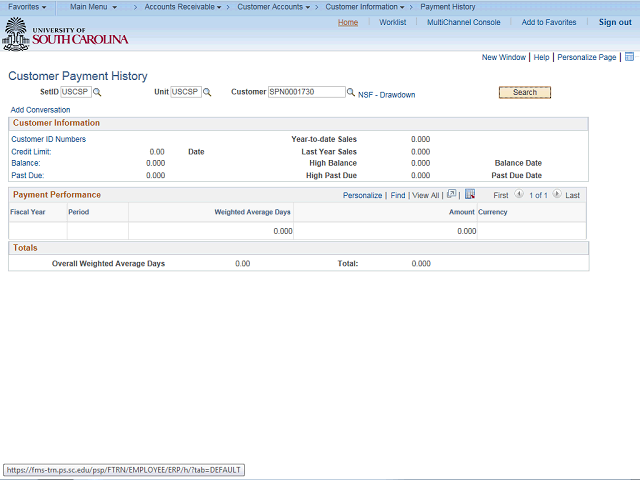
Task: Click Add Conversation link
Action: click(40, 110)
